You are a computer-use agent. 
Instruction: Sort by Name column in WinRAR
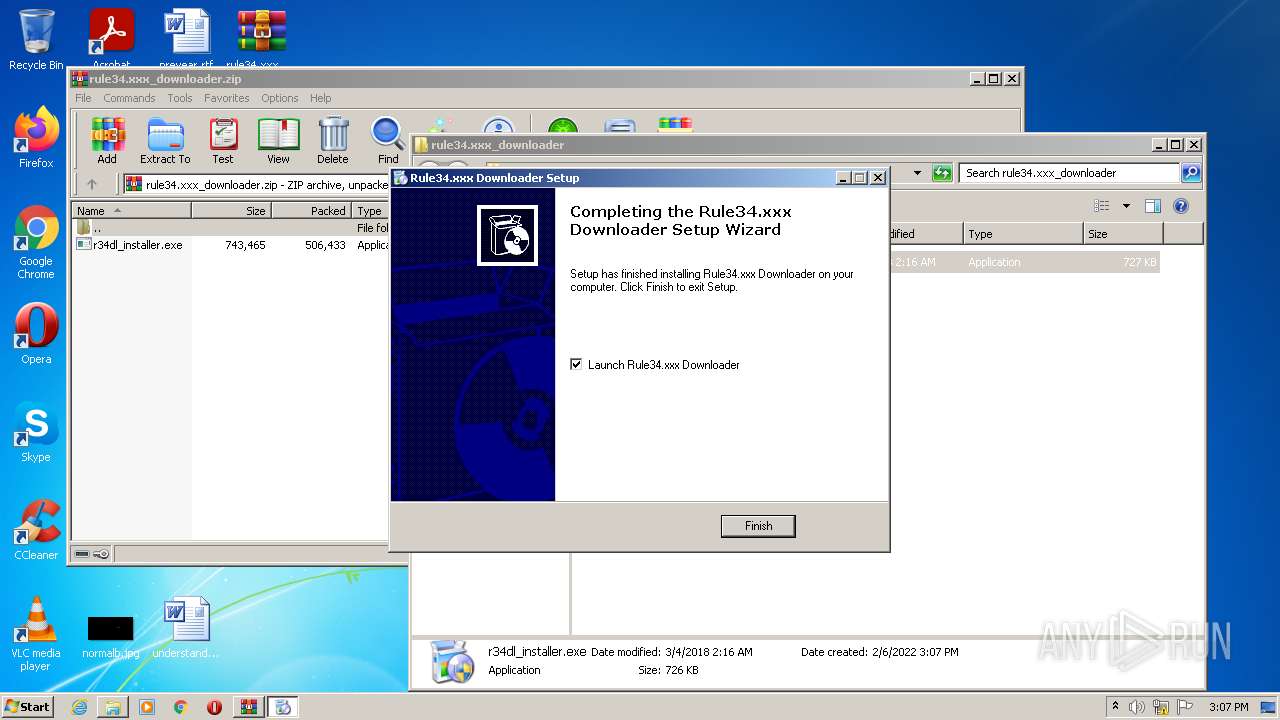132,211
